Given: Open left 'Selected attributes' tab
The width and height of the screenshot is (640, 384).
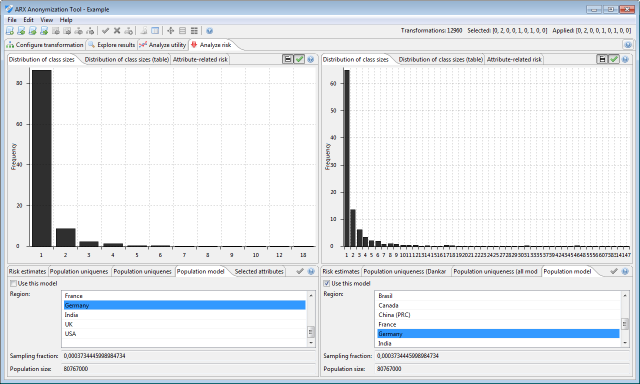Looking at the screenshot, I should [259, 271].
